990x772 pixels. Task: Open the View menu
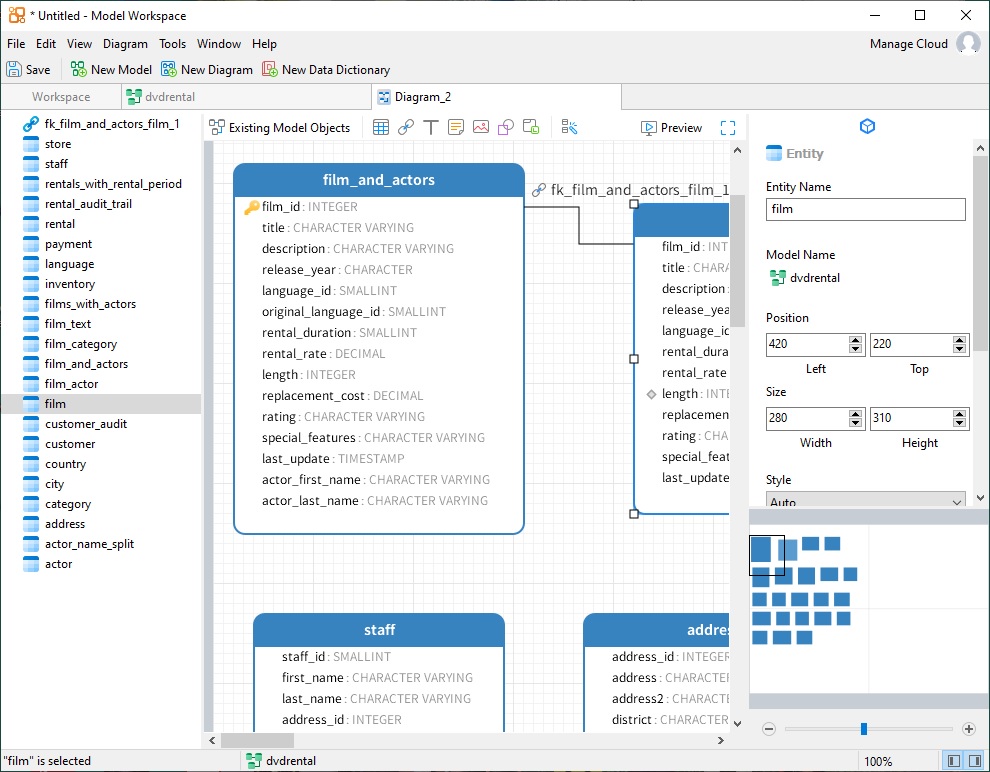pos(79,44)
